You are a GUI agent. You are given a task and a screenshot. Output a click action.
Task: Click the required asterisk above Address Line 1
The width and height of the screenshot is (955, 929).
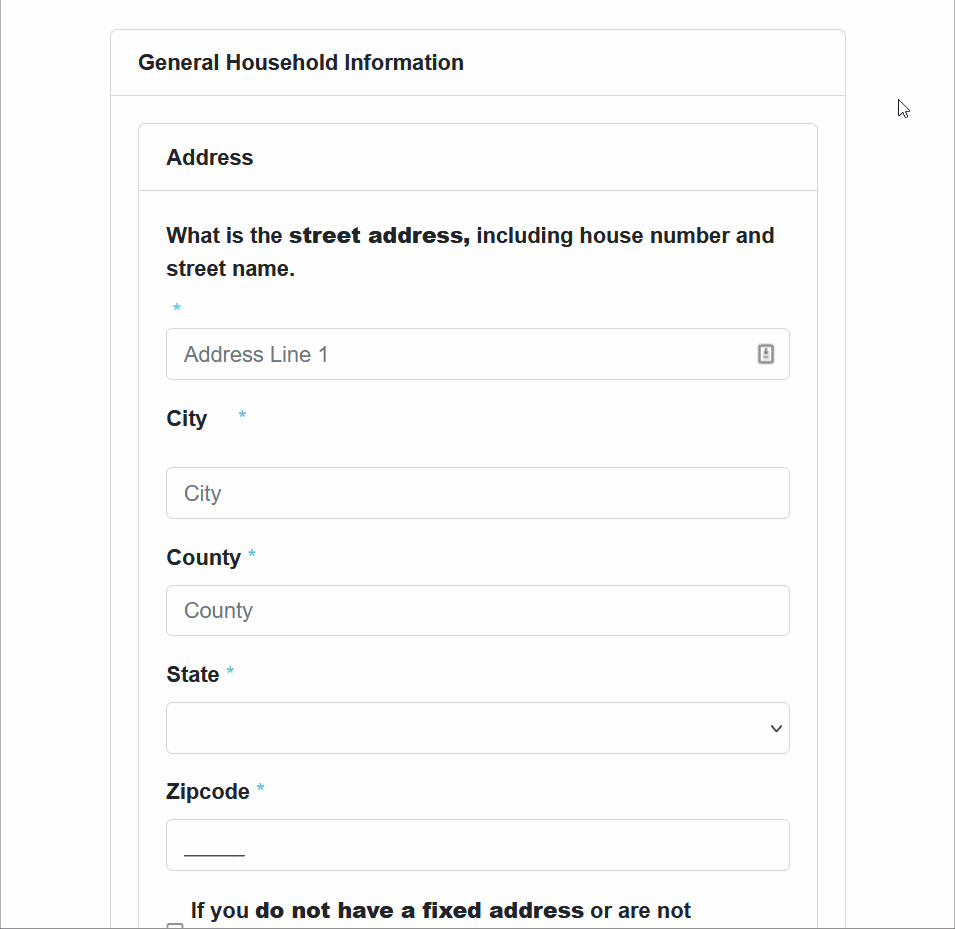coord(176,309)
